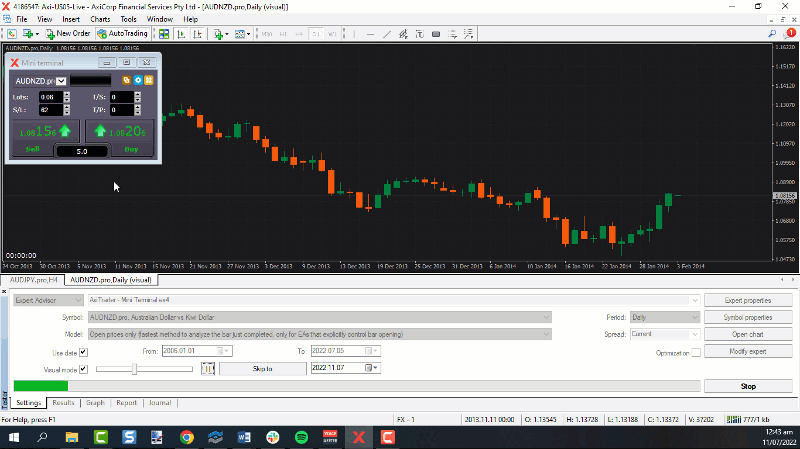Toggle the Use date checkbox
This screenshot has width=800, height=449.
click(84, 351)
